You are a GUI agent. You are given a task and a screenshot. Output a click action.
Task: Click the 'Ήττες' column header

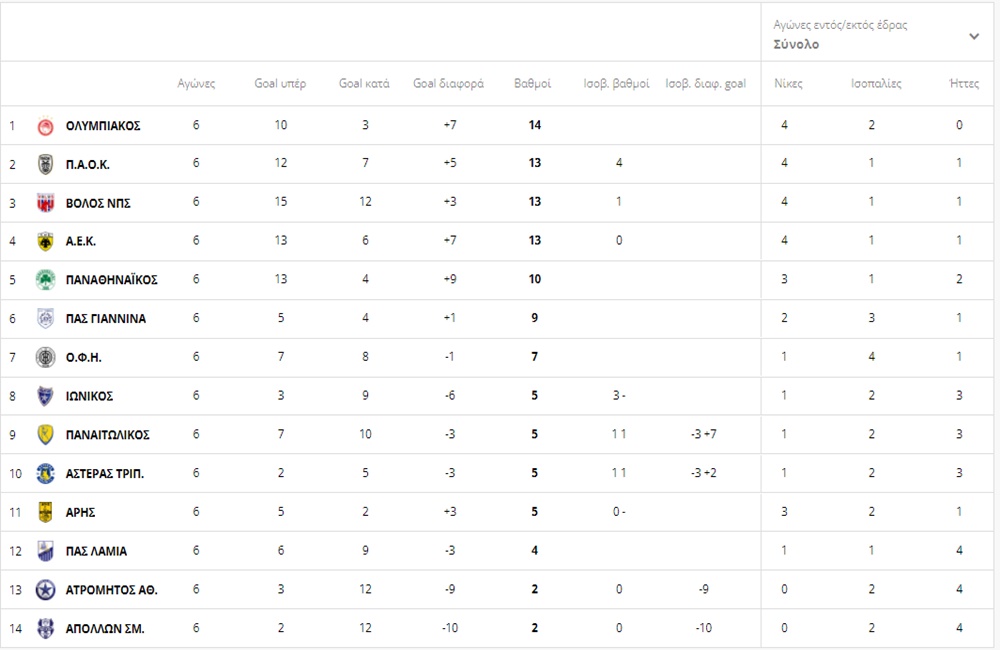pos(964,84)
